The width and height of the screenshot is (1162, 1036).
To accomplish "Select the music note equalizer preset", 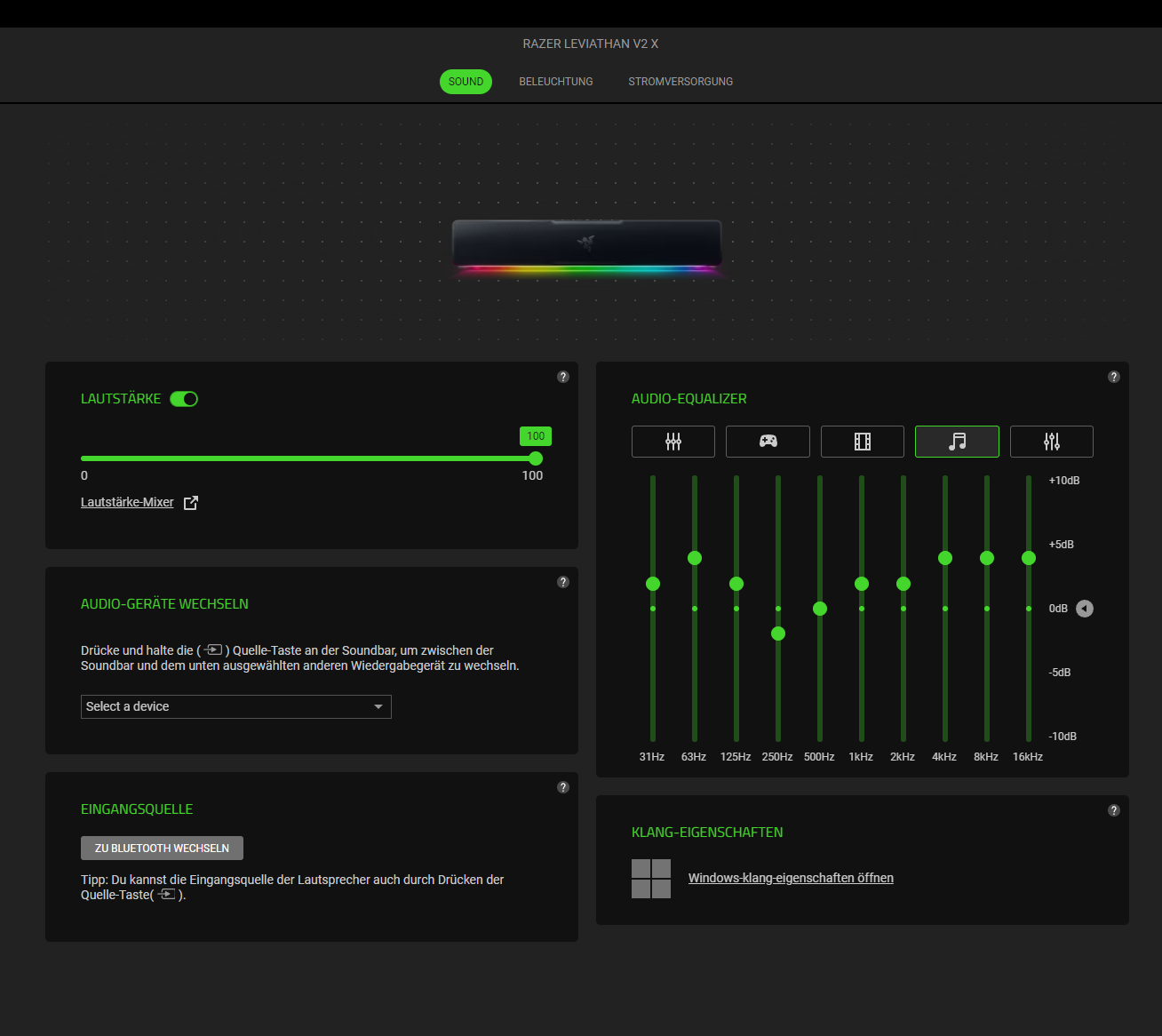I will (957, 442).
